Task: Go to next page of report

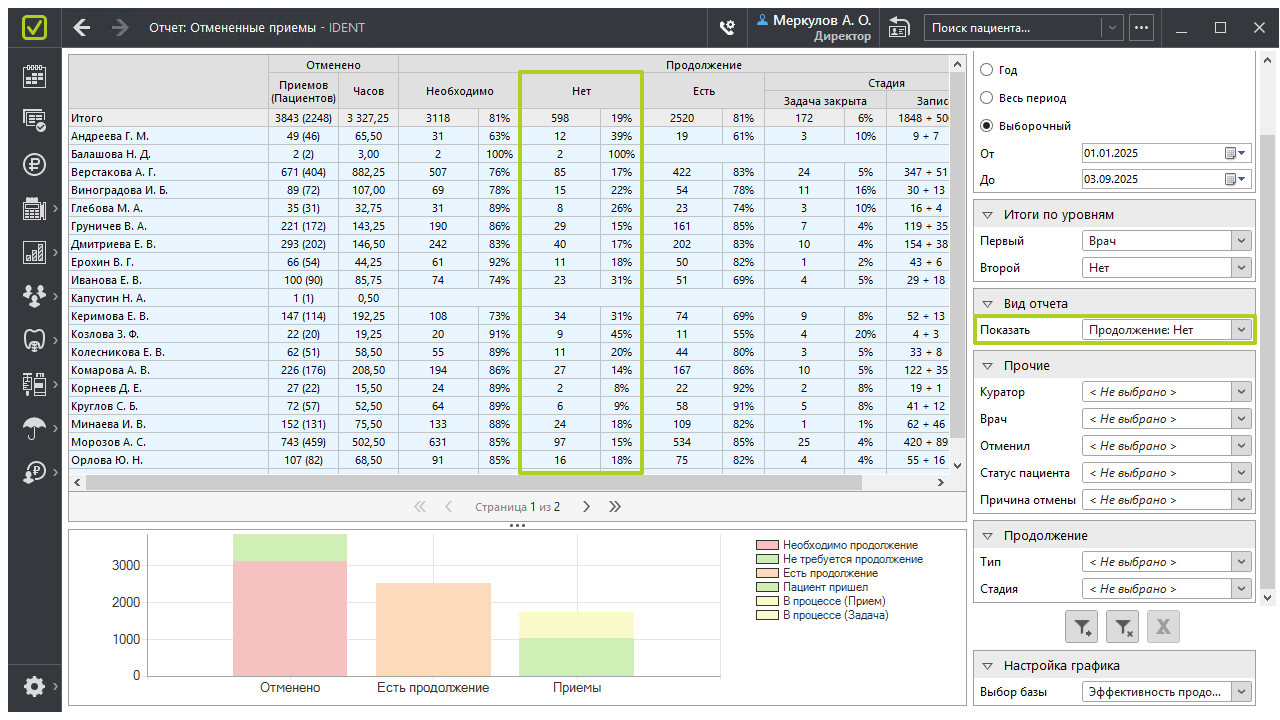Action: pos(587,507)
